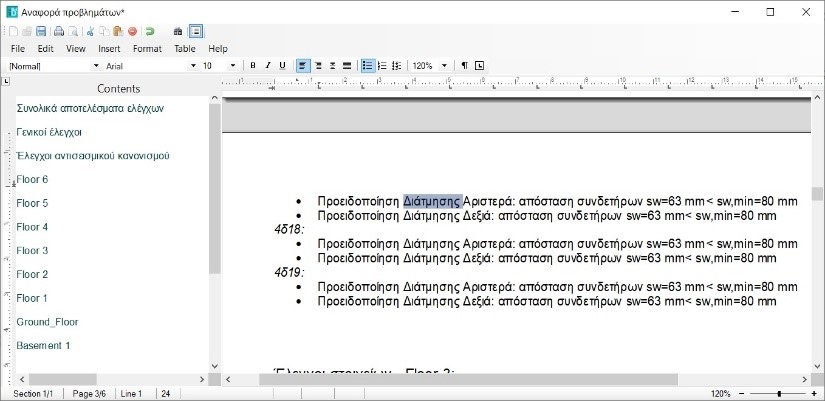This screenshot has width=825, height=401.
Task: Click the zoom in plus button
Action: [x=813, y=394]
